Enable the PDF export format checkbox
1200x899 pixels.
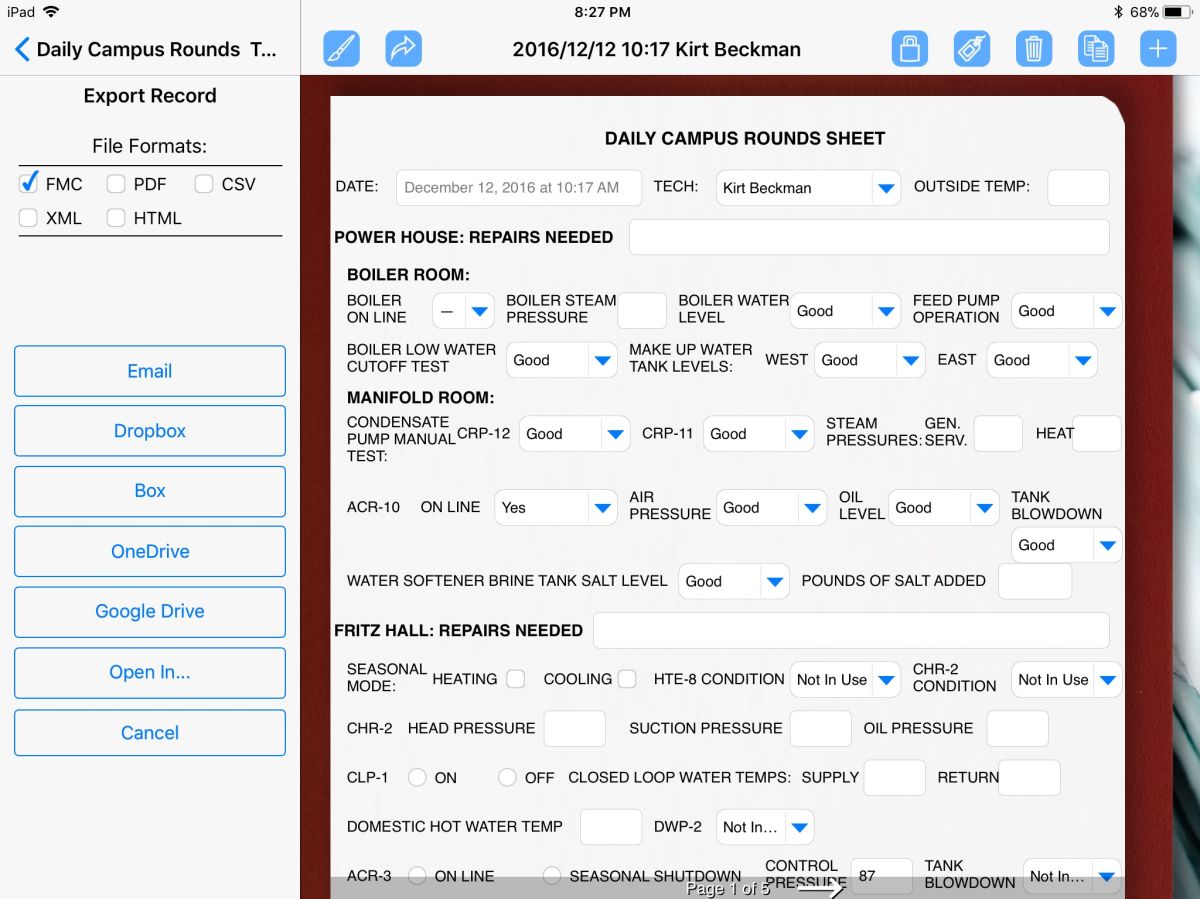116,184
